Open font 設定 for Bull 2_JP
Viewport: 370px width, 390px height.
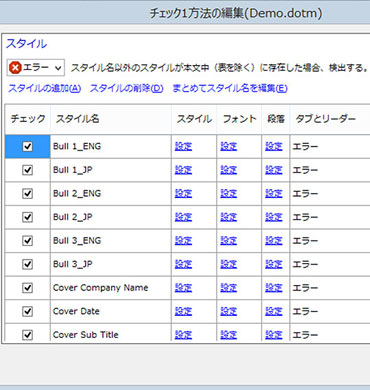click(229, 217)
